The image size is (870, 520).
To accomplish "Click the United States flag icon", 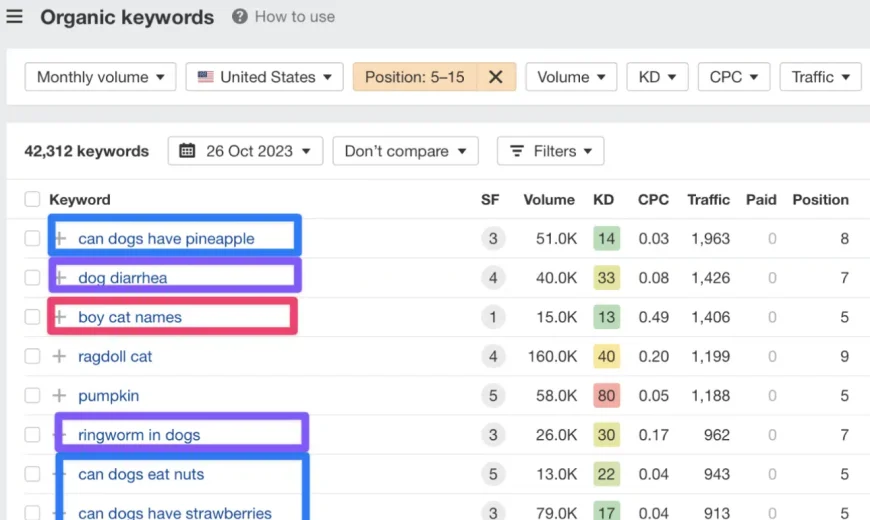I will tap(206, 77).
